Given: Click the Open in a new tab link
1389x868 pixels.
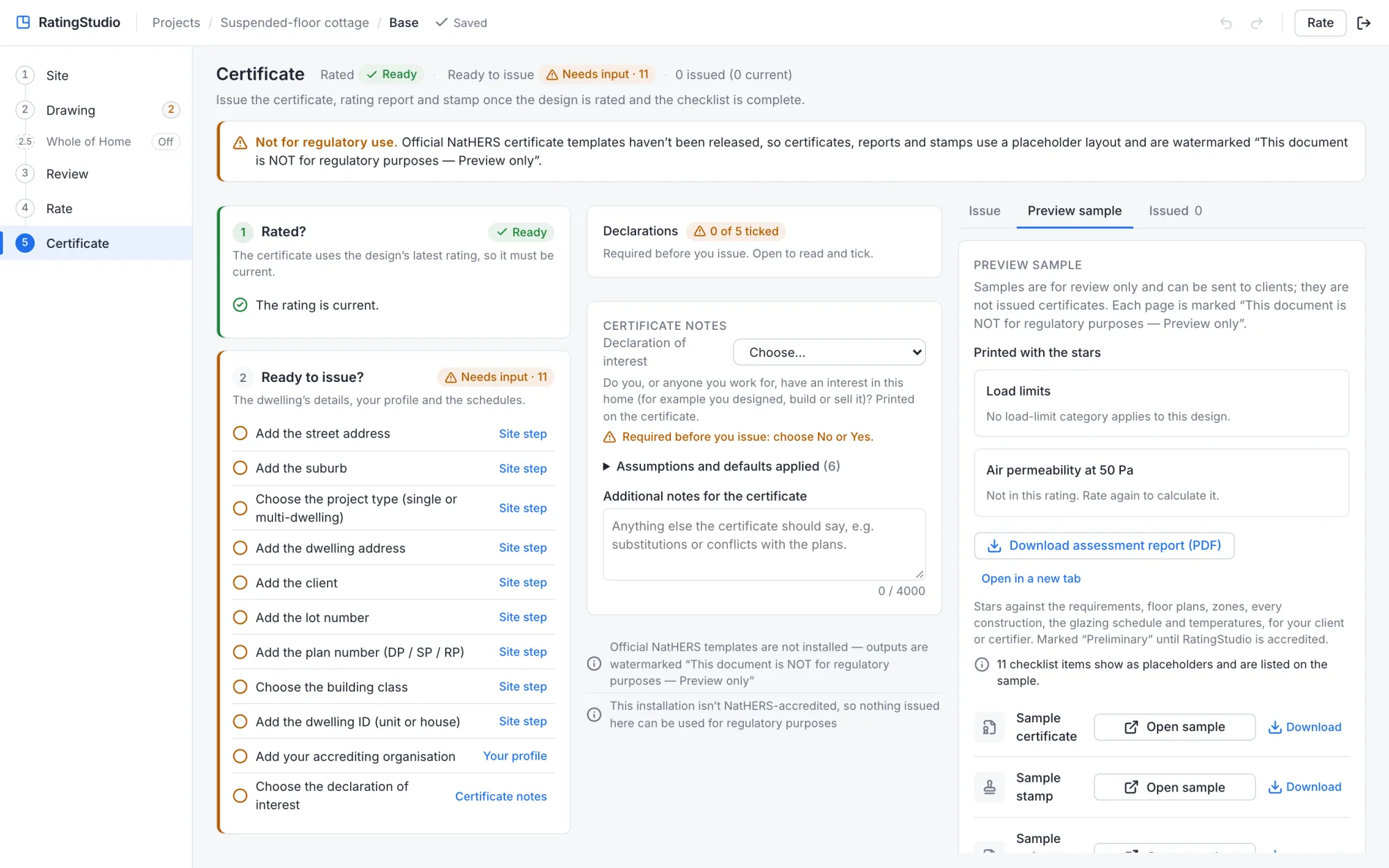Looking at the screenshot, I should click(1031, 578).
